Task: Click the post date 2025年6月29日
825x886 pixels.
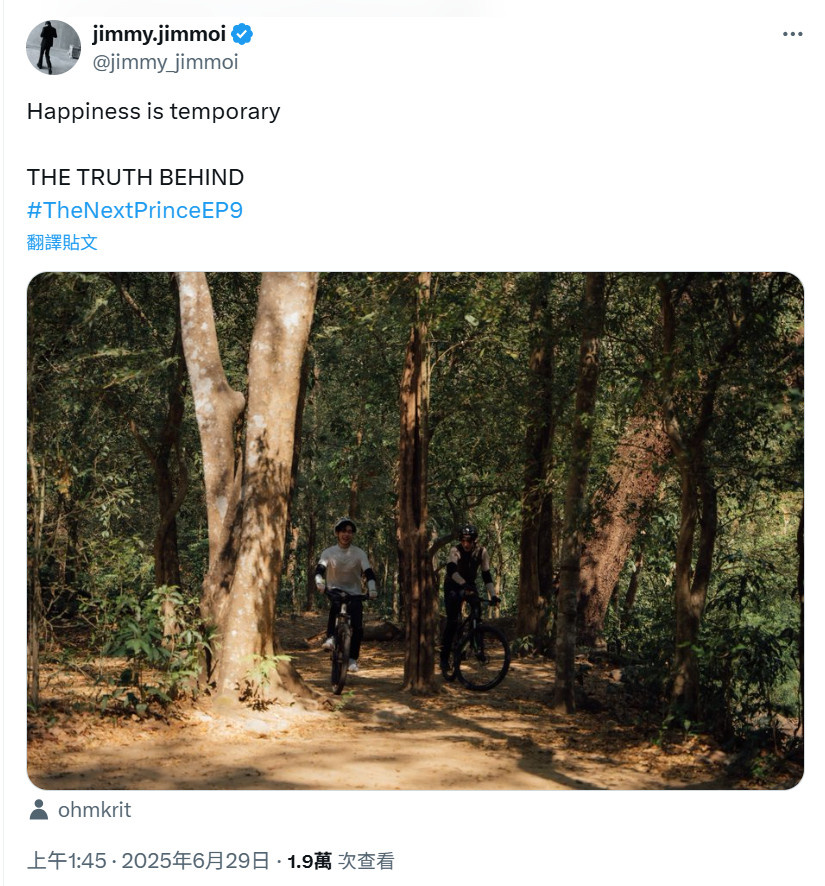Action: tap(196, 861)
